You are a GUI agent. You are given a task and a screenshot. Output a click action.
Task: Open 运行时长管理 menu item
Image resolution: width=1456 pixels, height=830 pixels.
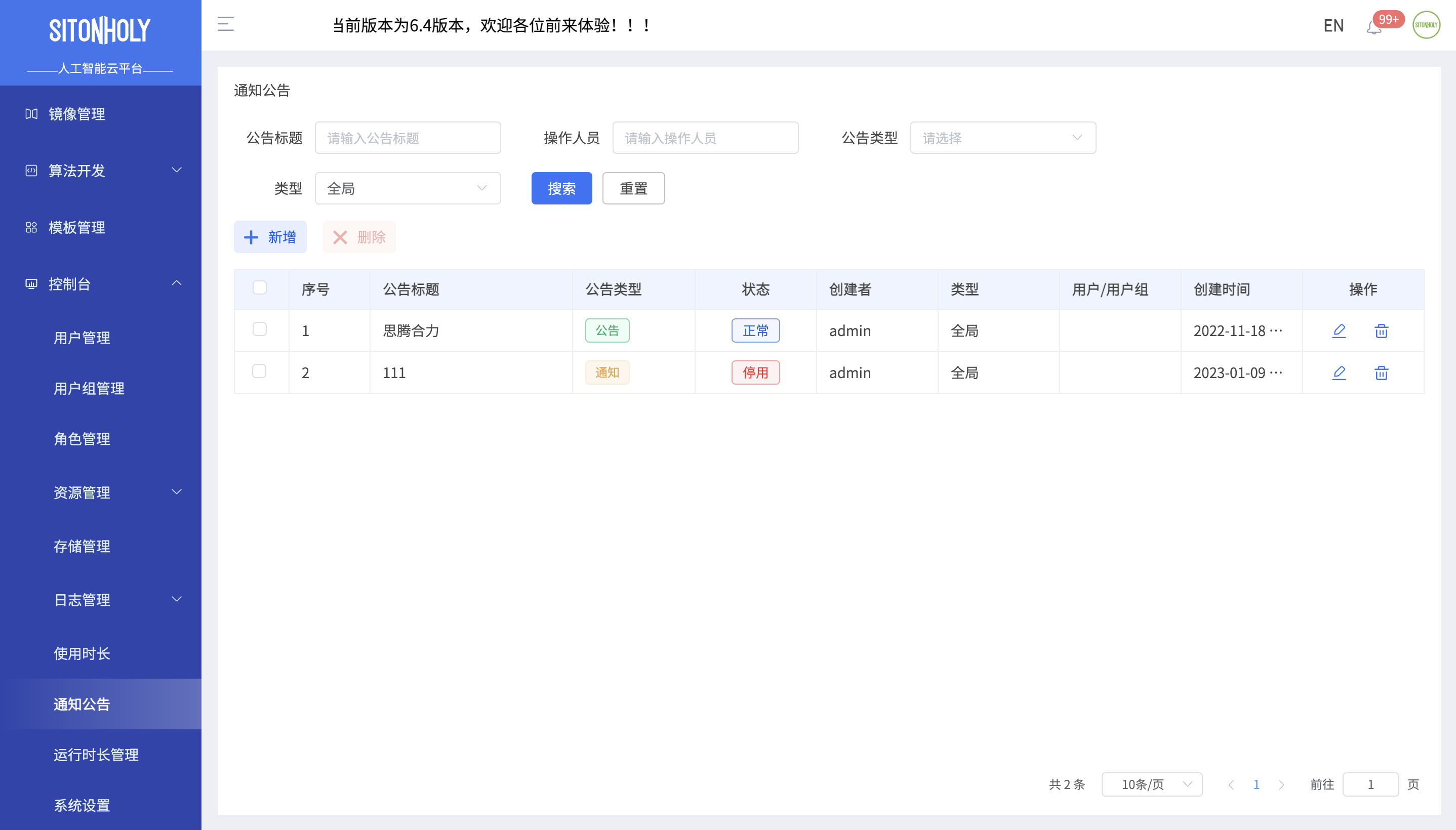tap(100, 755)
